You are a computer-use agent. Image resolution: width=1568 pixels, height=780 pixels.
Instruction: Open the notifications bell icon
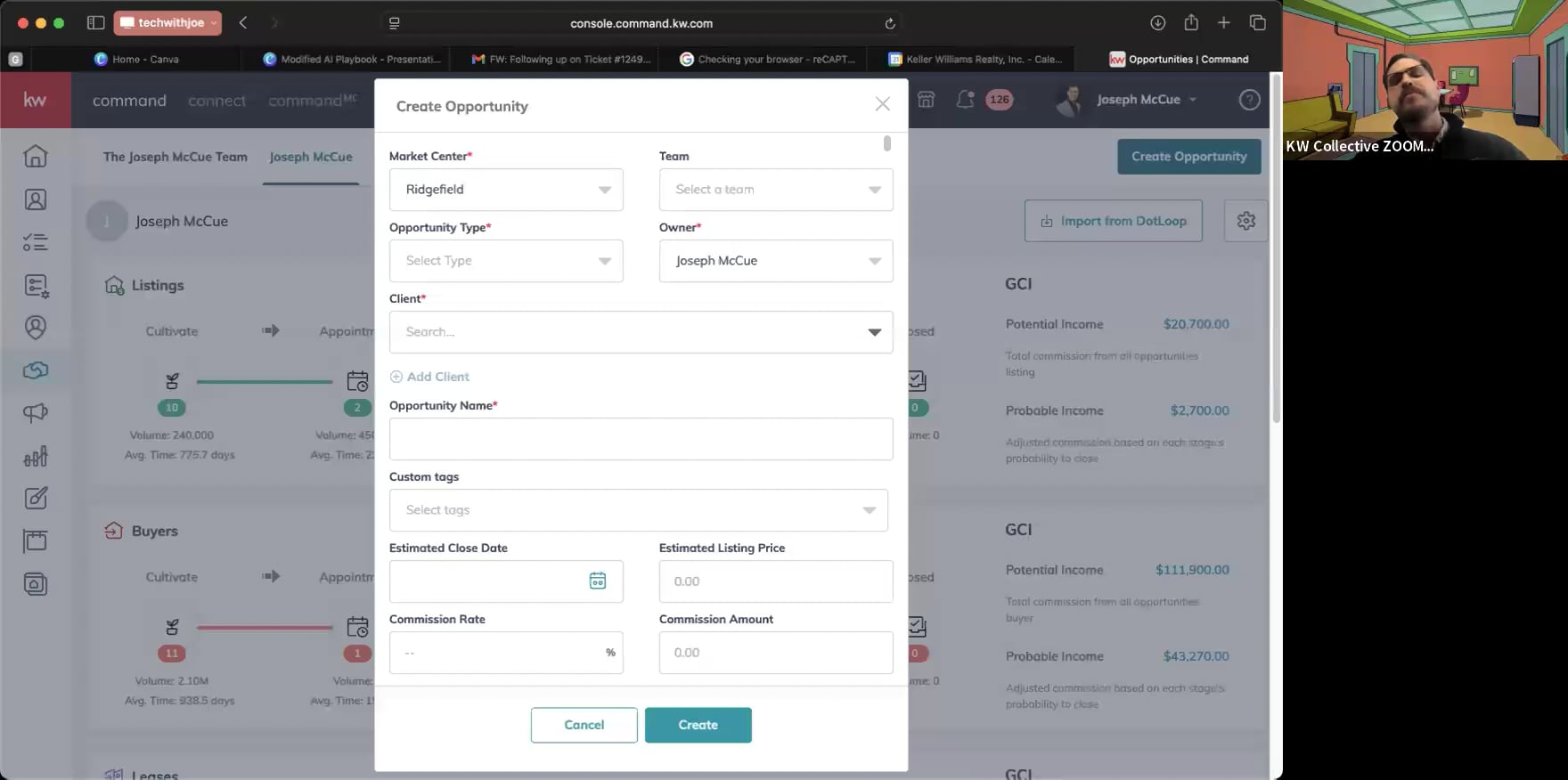tap(965, 100)
